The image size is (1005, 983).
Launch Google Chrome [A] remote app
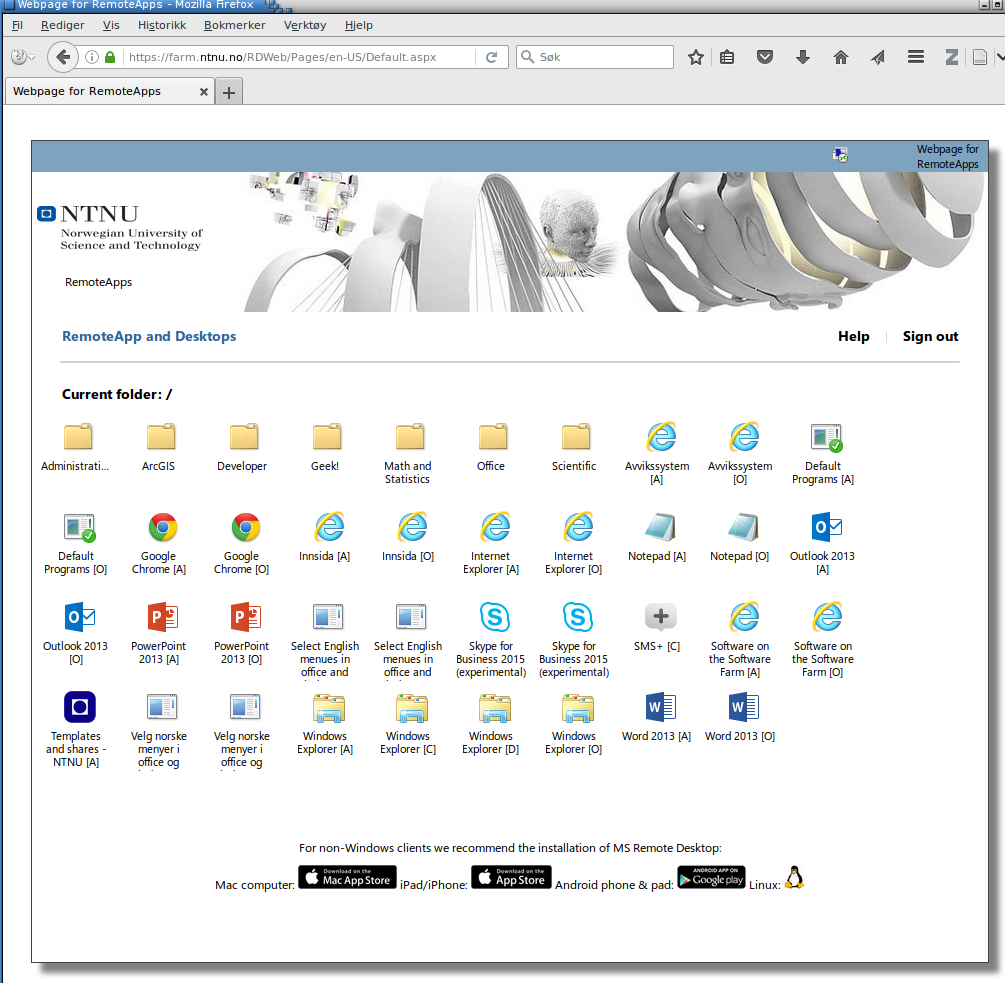162,527
